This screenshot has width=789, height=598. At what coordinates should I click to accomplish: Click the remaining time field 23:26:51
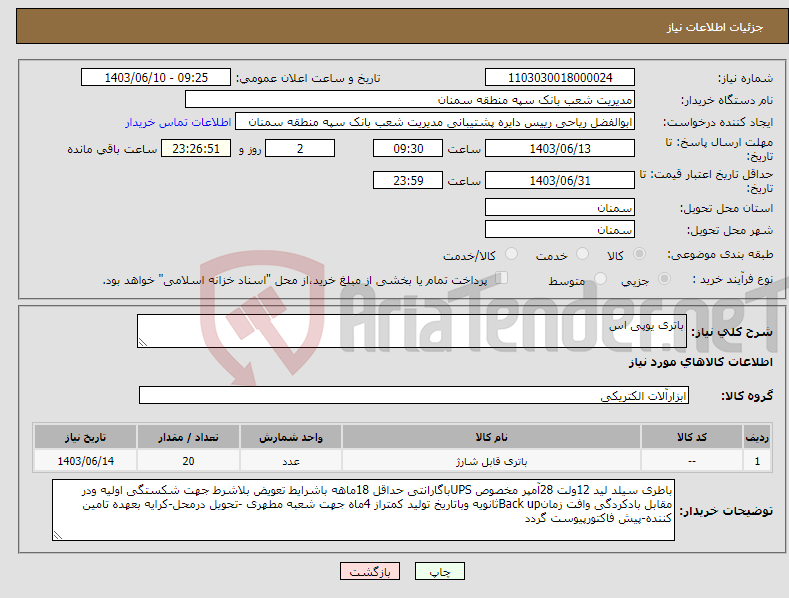coord(196,148)
